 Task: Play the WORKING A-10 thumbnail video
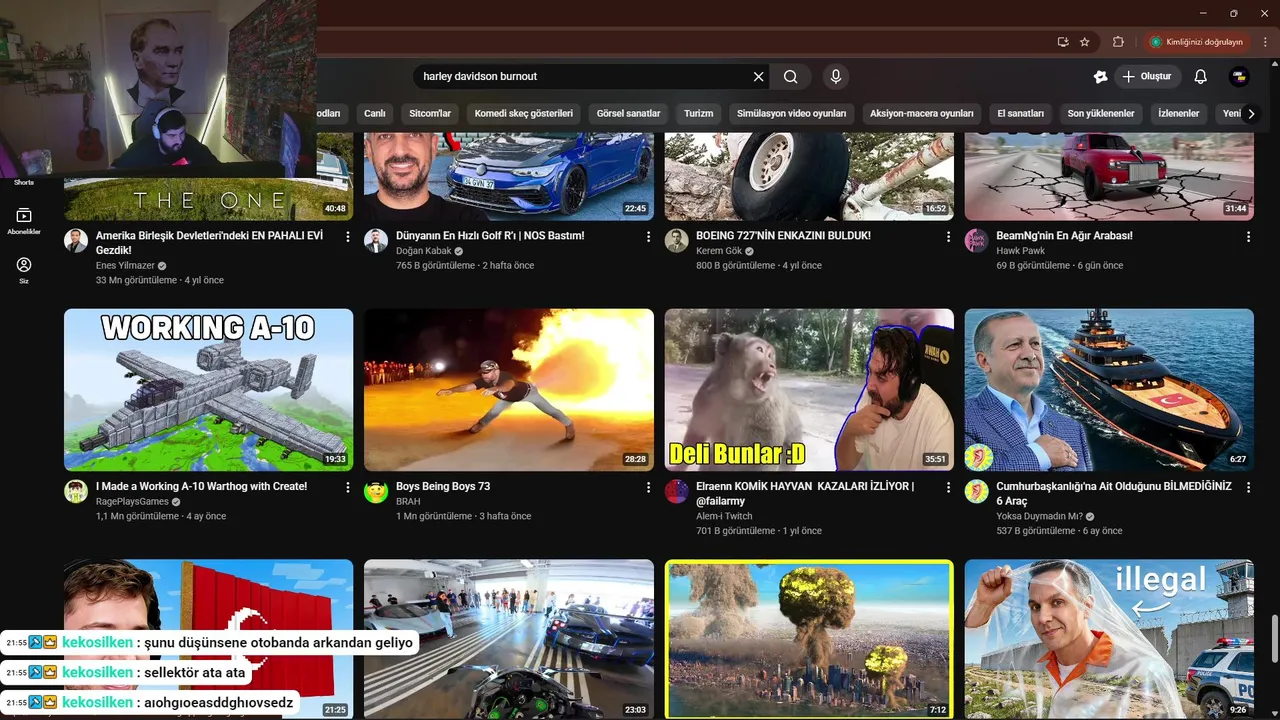click(x=208, y=390)
